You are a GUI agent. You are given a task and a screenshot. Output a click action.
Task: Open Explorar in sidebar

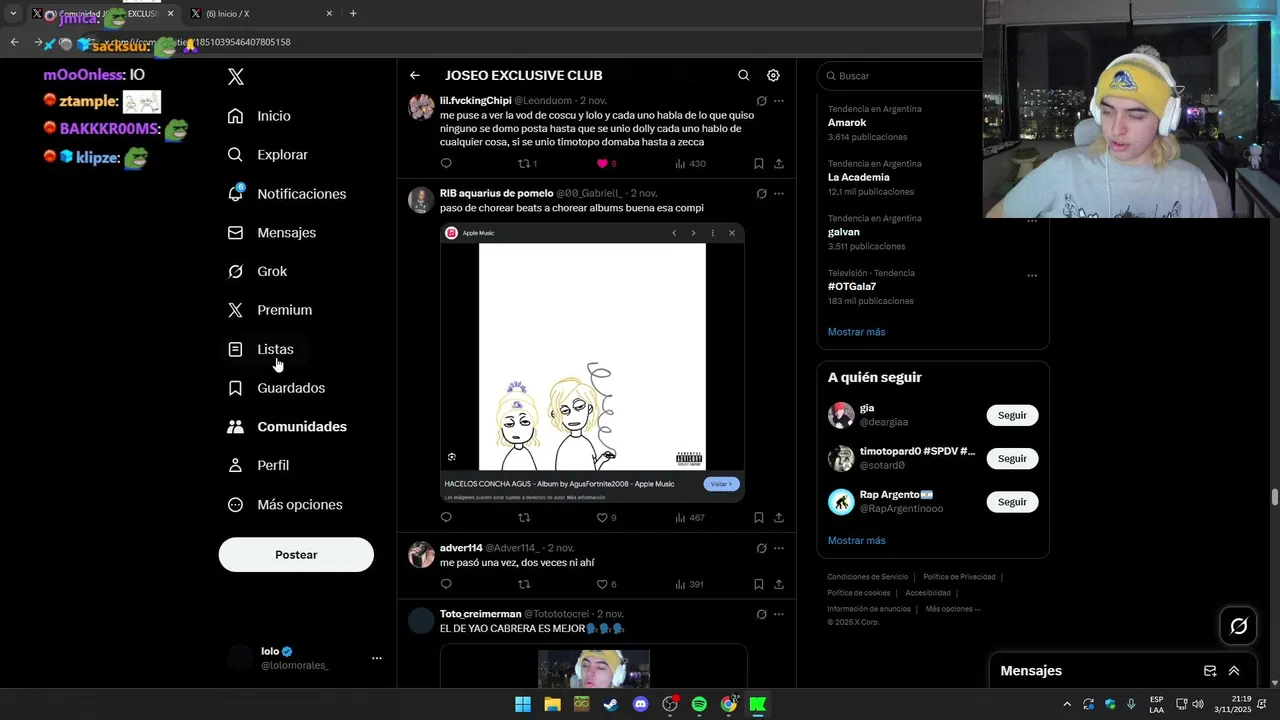click(x=268, y=155)
